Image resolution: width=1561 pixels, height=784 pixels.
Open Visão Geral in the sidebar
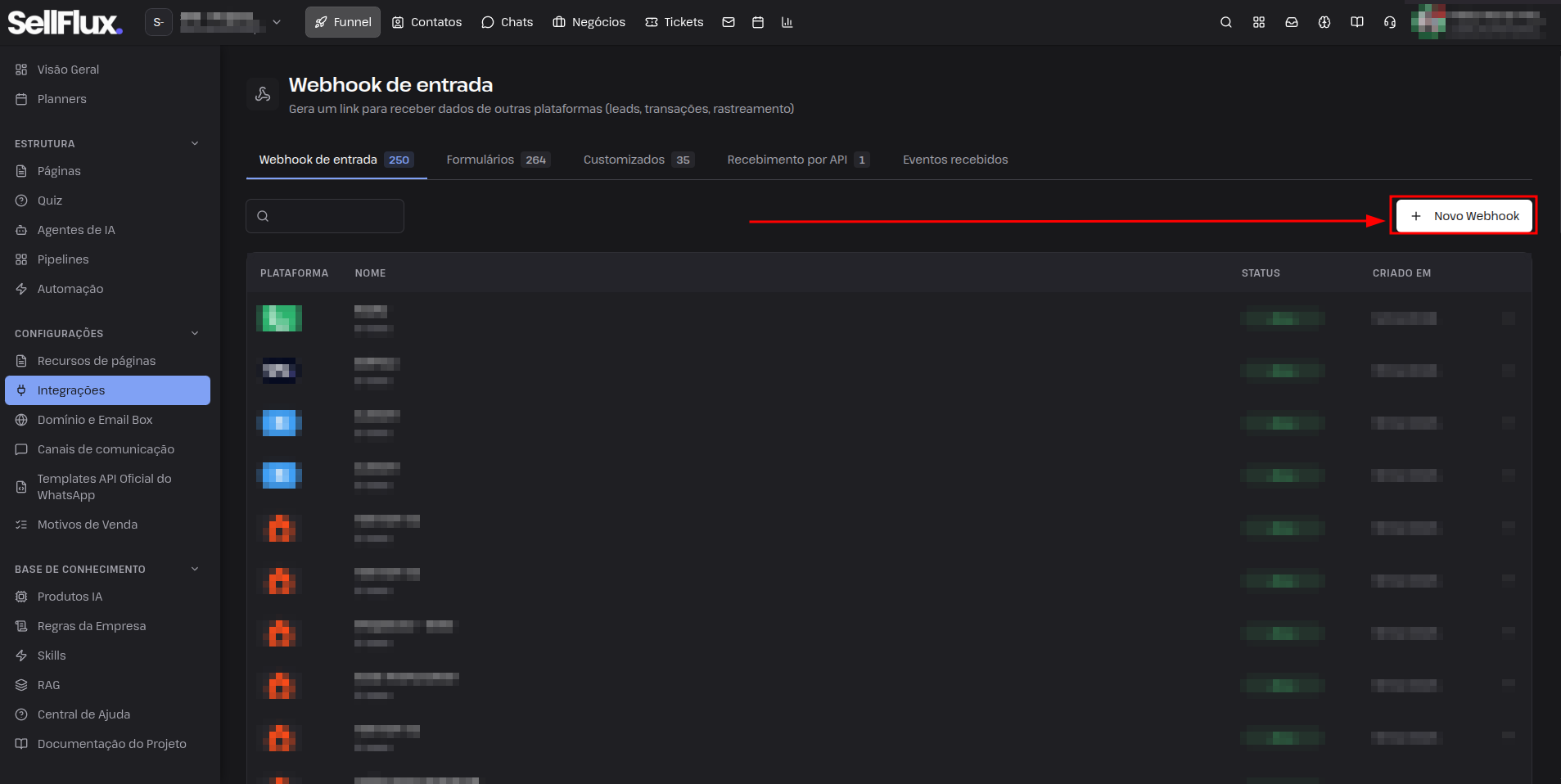(107, 70)
